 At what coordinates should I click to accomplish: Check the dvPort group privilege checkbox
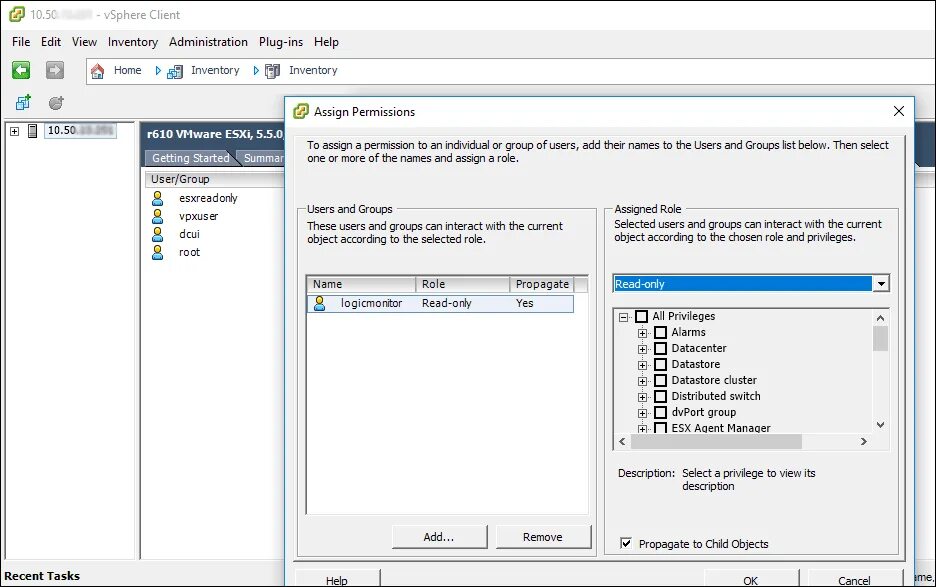coord(661,413)
